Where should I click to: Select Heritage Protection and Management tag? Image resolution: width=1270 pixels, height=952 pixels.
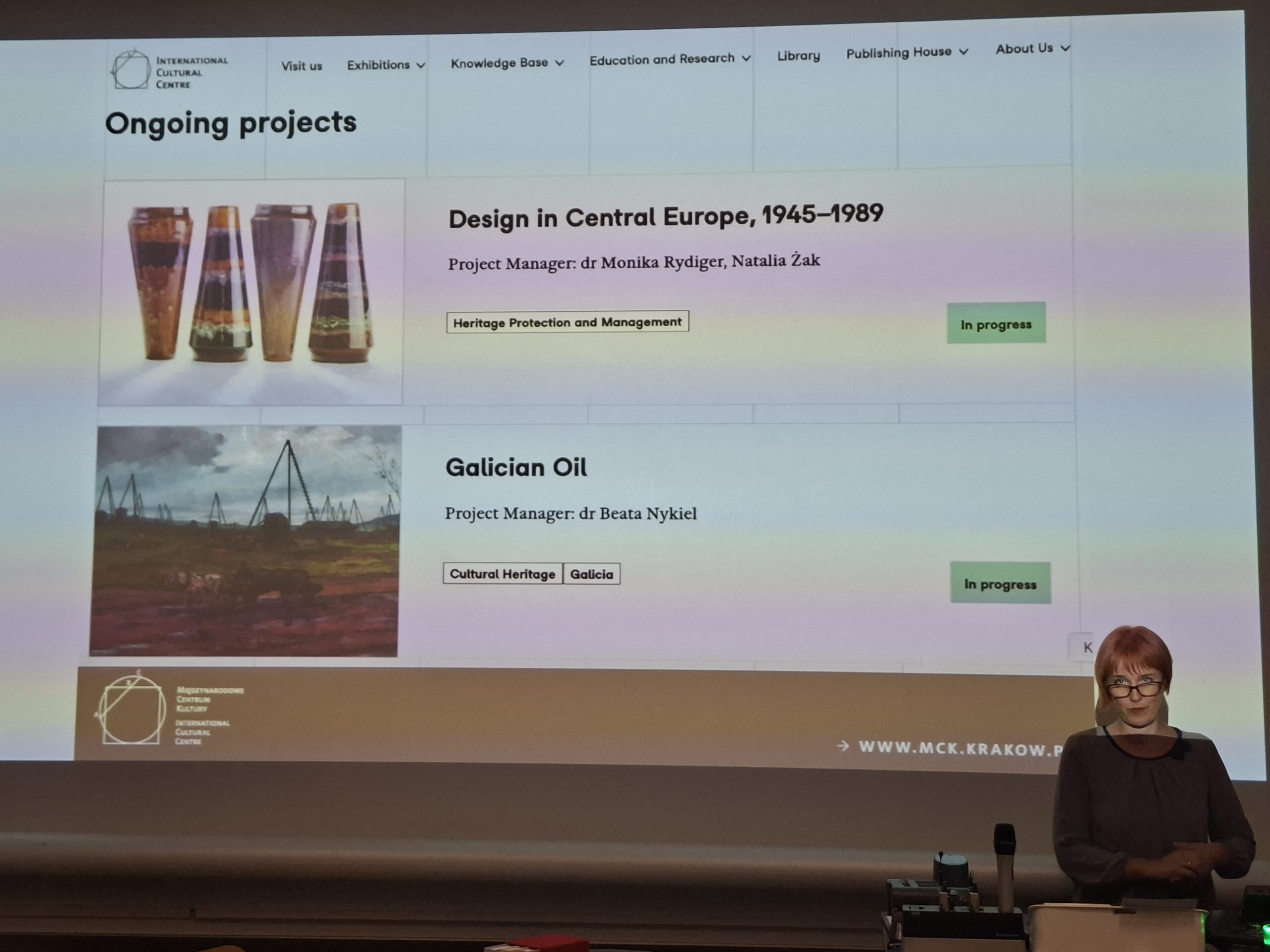click(567, 322)
